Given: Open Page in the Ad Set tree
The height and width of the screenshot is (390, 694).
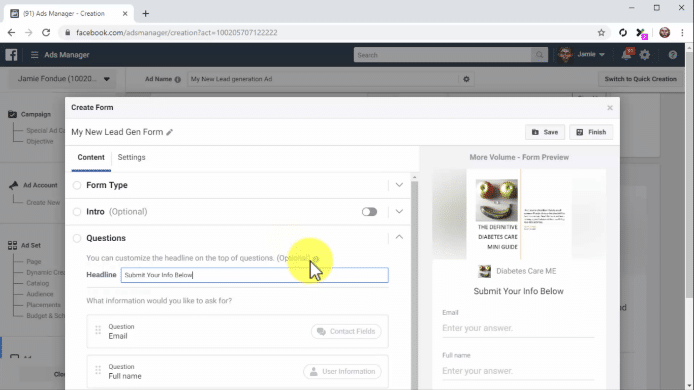Looking at the screenshot, I should tap(34, 262).
